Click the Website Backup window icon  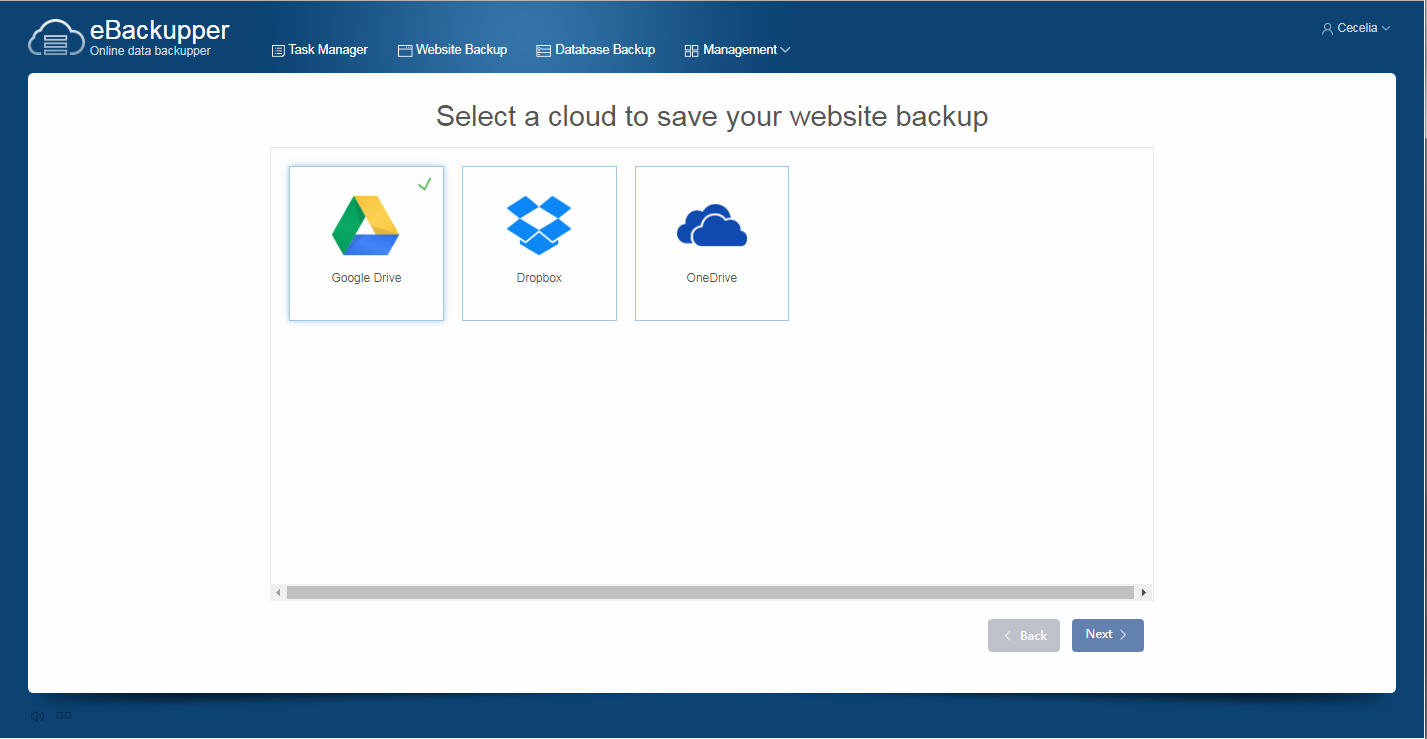pyautogui.click(x=405, y=50)
